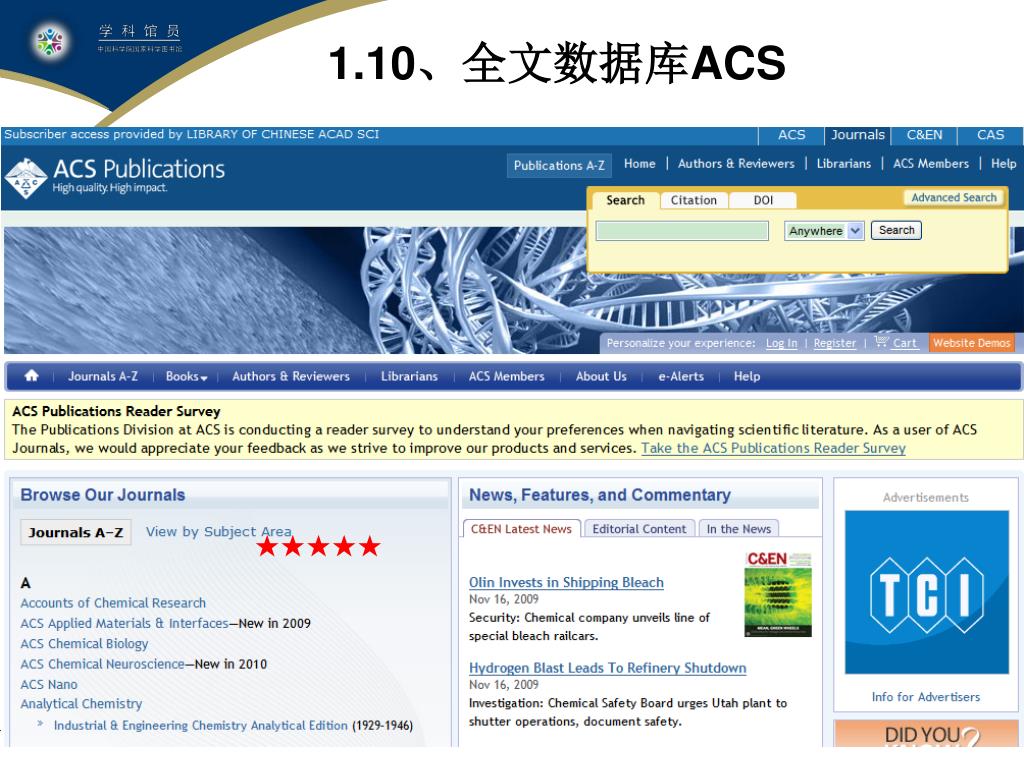The height and width of the screenshot is (768, 1024).
Task: Click the Search button next to Anywhere
Action: tap(896, 230)
